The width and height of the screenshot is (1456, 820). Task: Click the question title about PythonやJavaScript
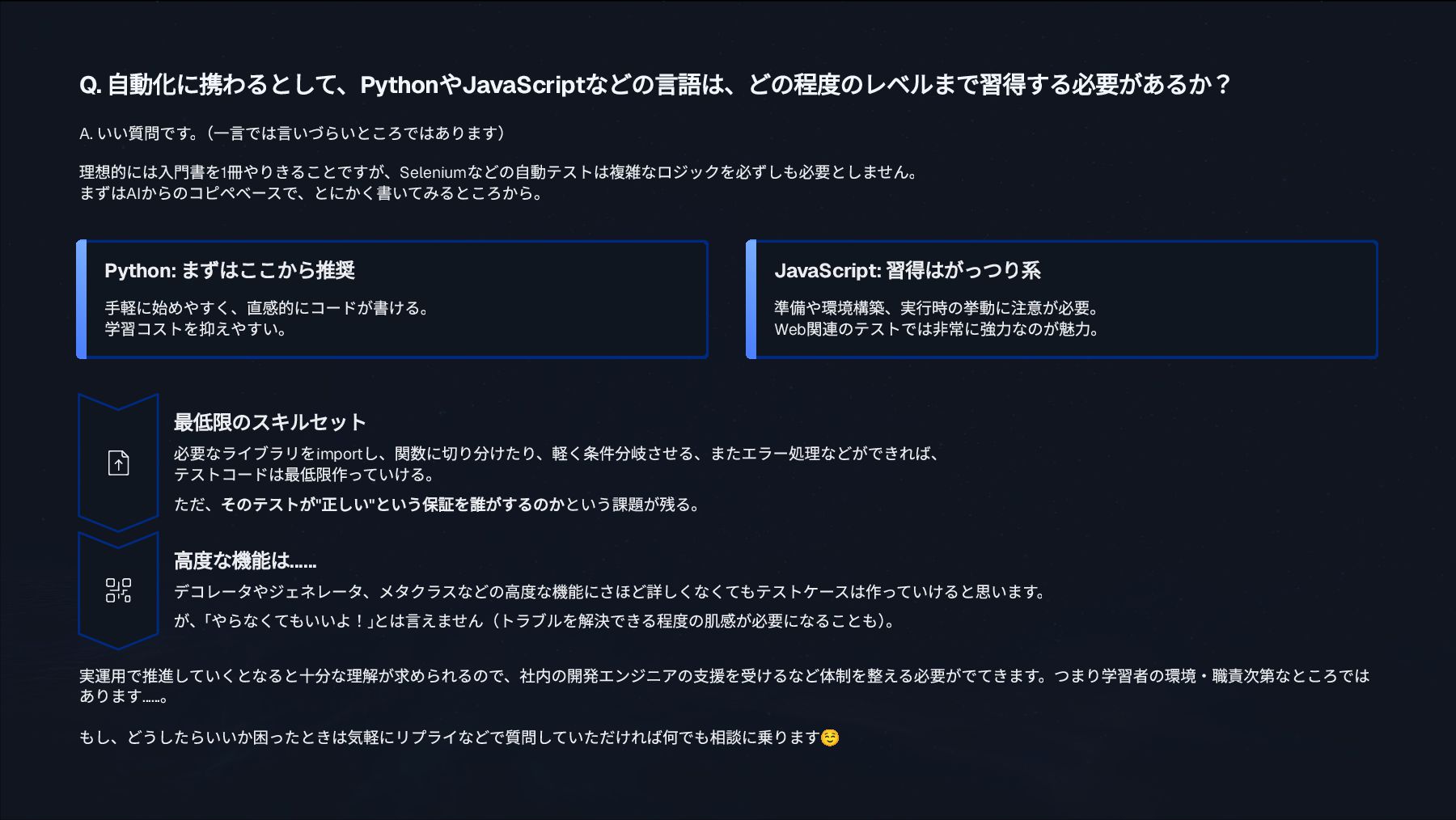pyautogui.click(x=654, y=84)
